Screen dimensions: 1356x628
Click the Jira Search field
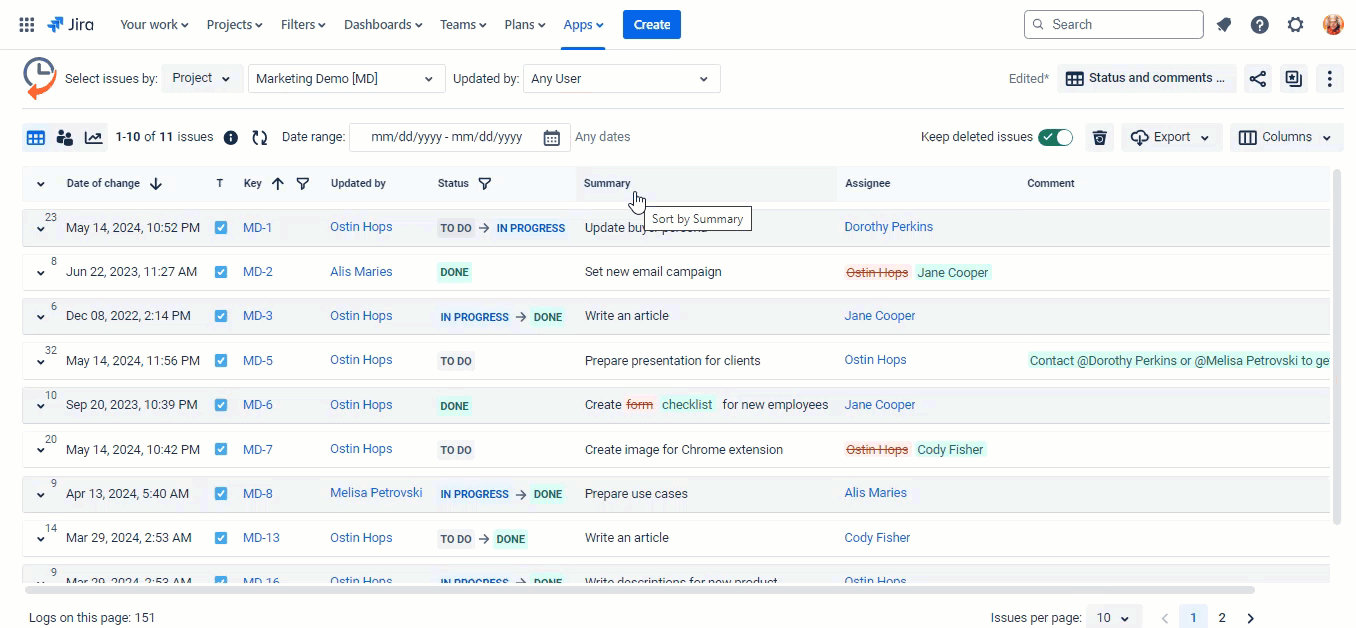point(1113,25)
